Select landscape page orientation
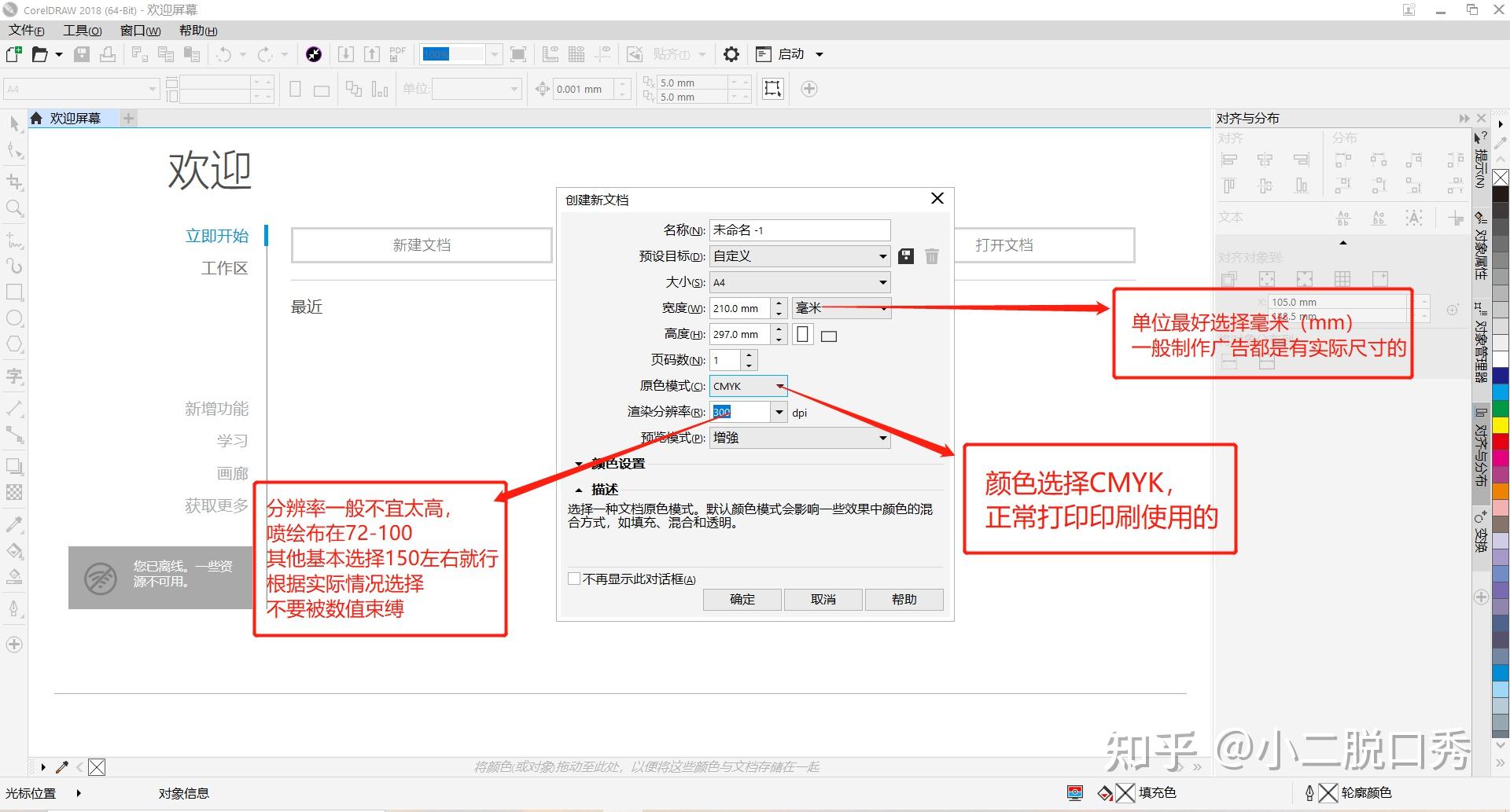The width and height of the screenshot is (1510, 812). (828, 335)
